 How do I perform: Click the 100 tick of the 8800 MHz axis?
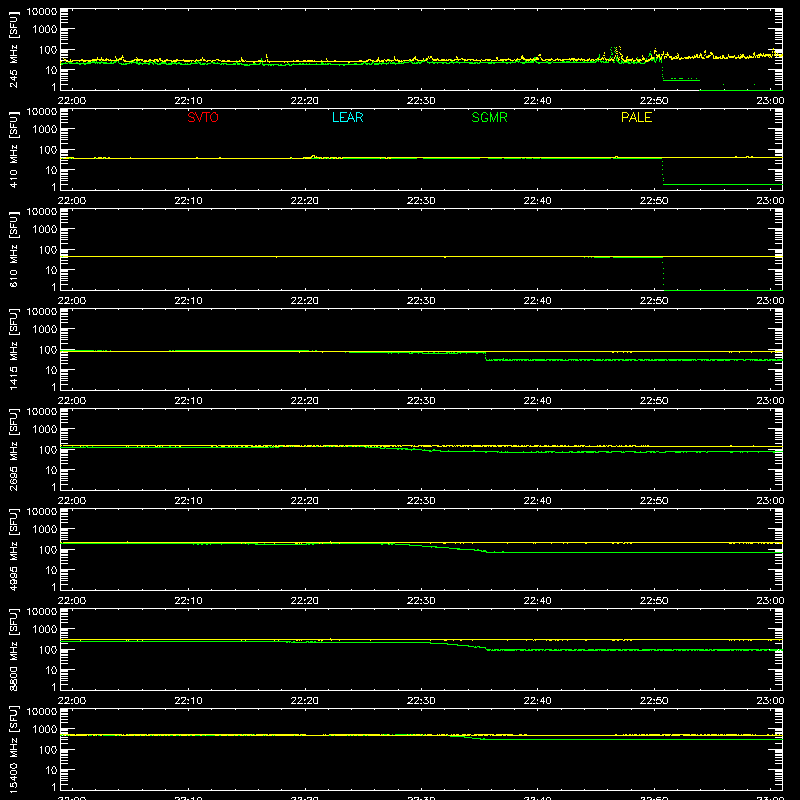(x=48, y=650)
